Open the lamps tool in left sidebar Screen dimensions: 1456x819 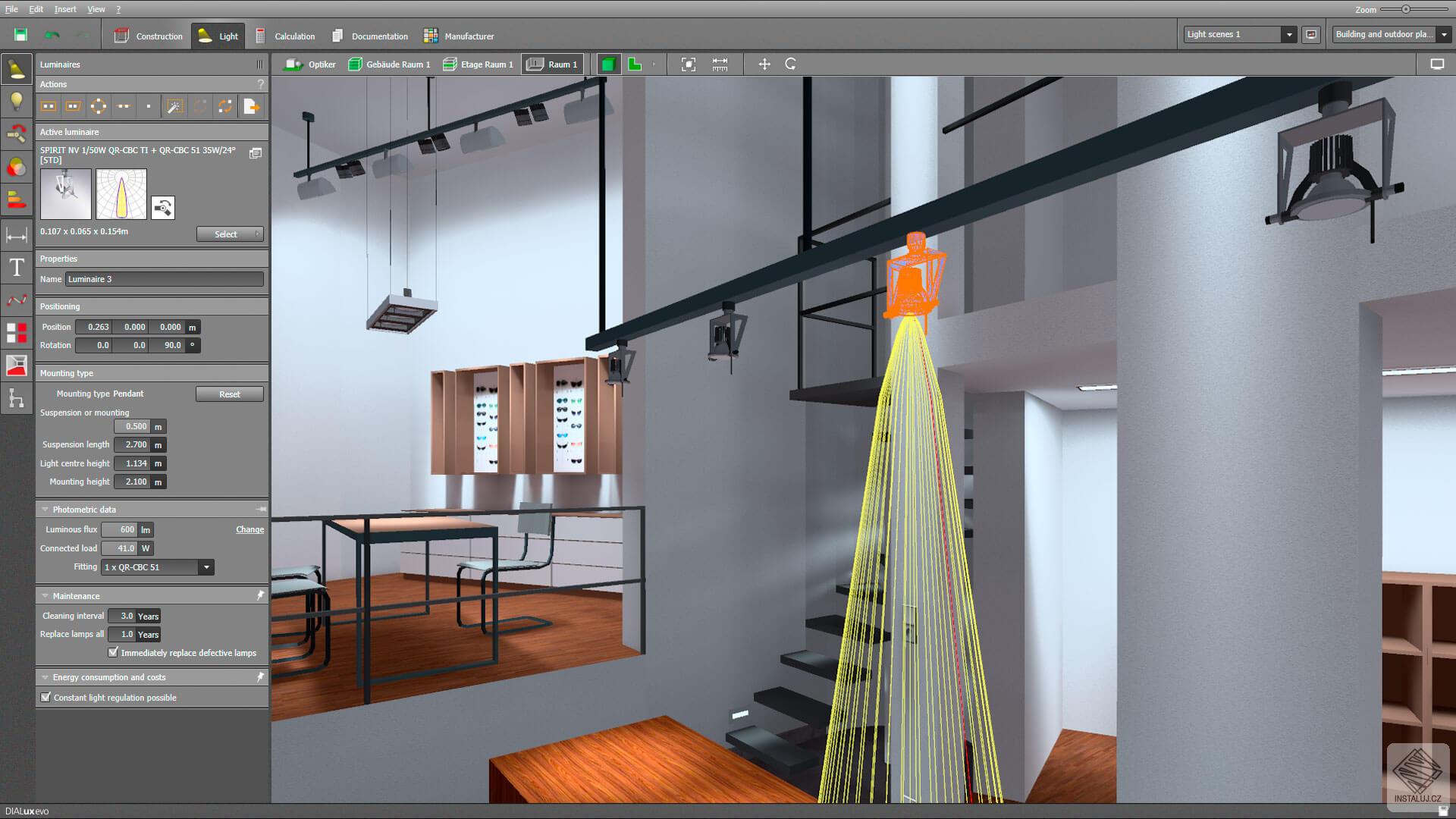click(17, 101)
